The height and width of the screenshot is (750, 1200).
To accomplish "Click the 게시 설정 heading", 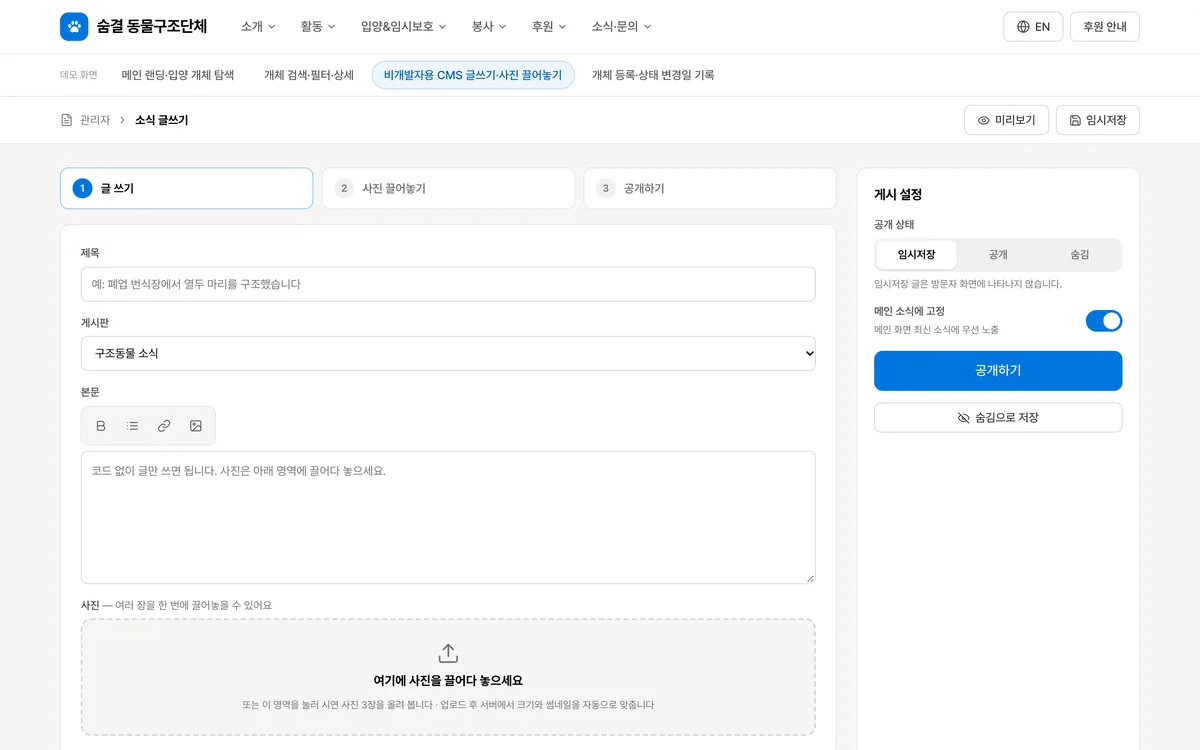I will pyautogui.click(x=898, y=195).
